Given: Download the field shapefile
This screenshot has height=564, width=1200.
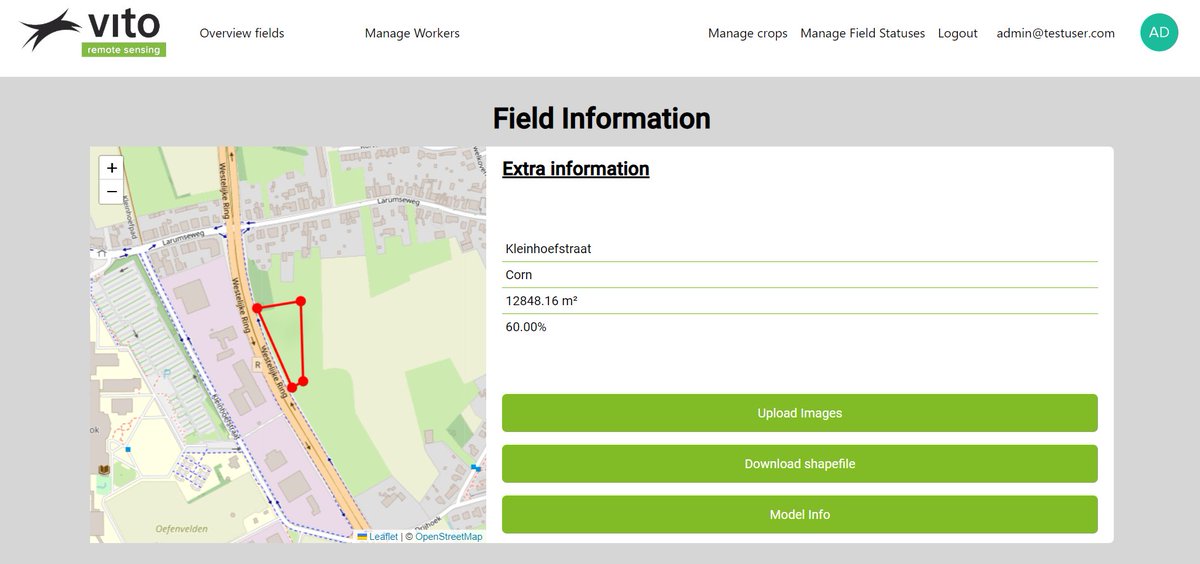Looking at the screenshot, I should tap(800, 464).
